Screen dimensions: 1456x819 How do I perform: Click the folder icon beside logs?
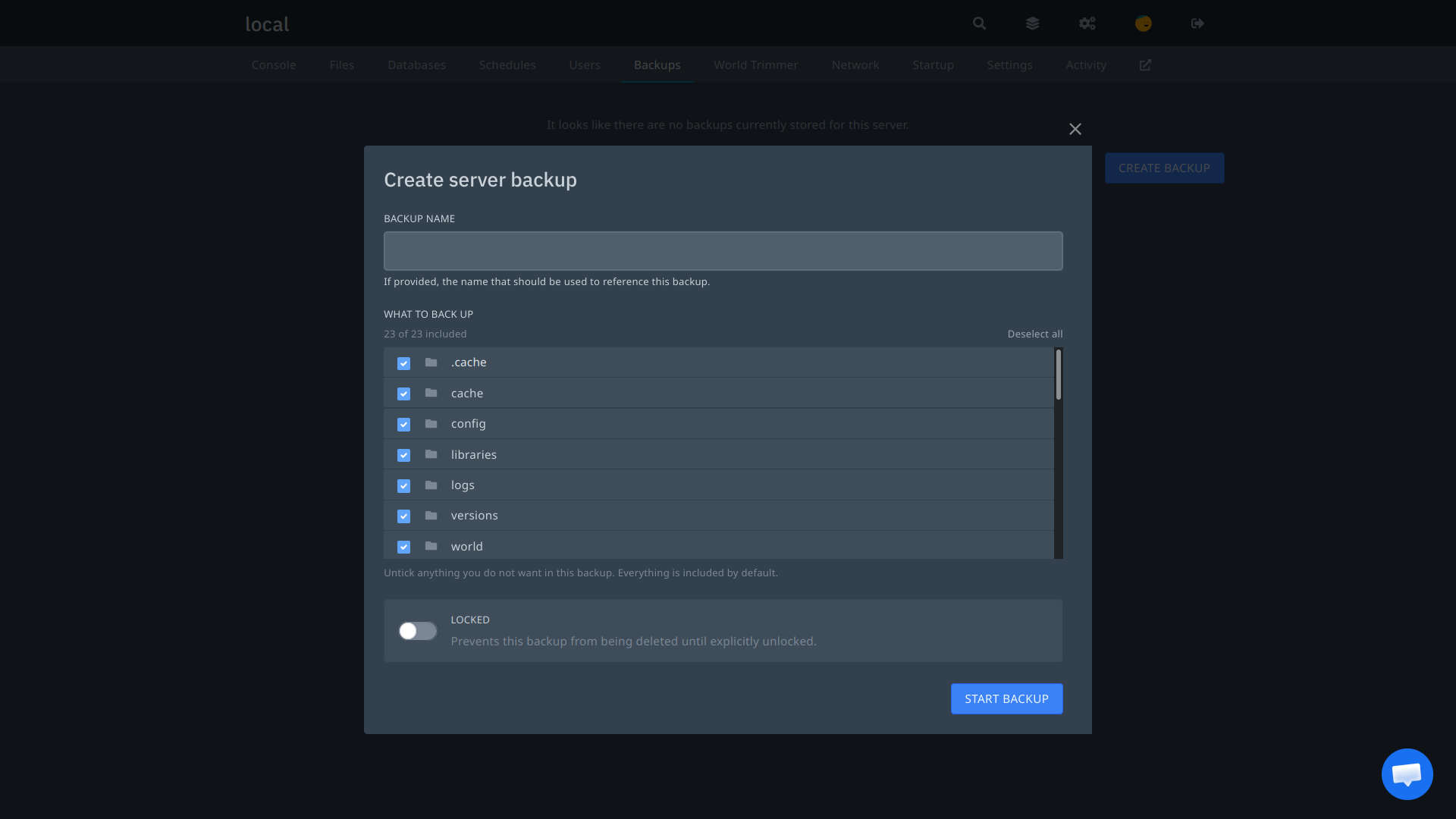point(431,485)
